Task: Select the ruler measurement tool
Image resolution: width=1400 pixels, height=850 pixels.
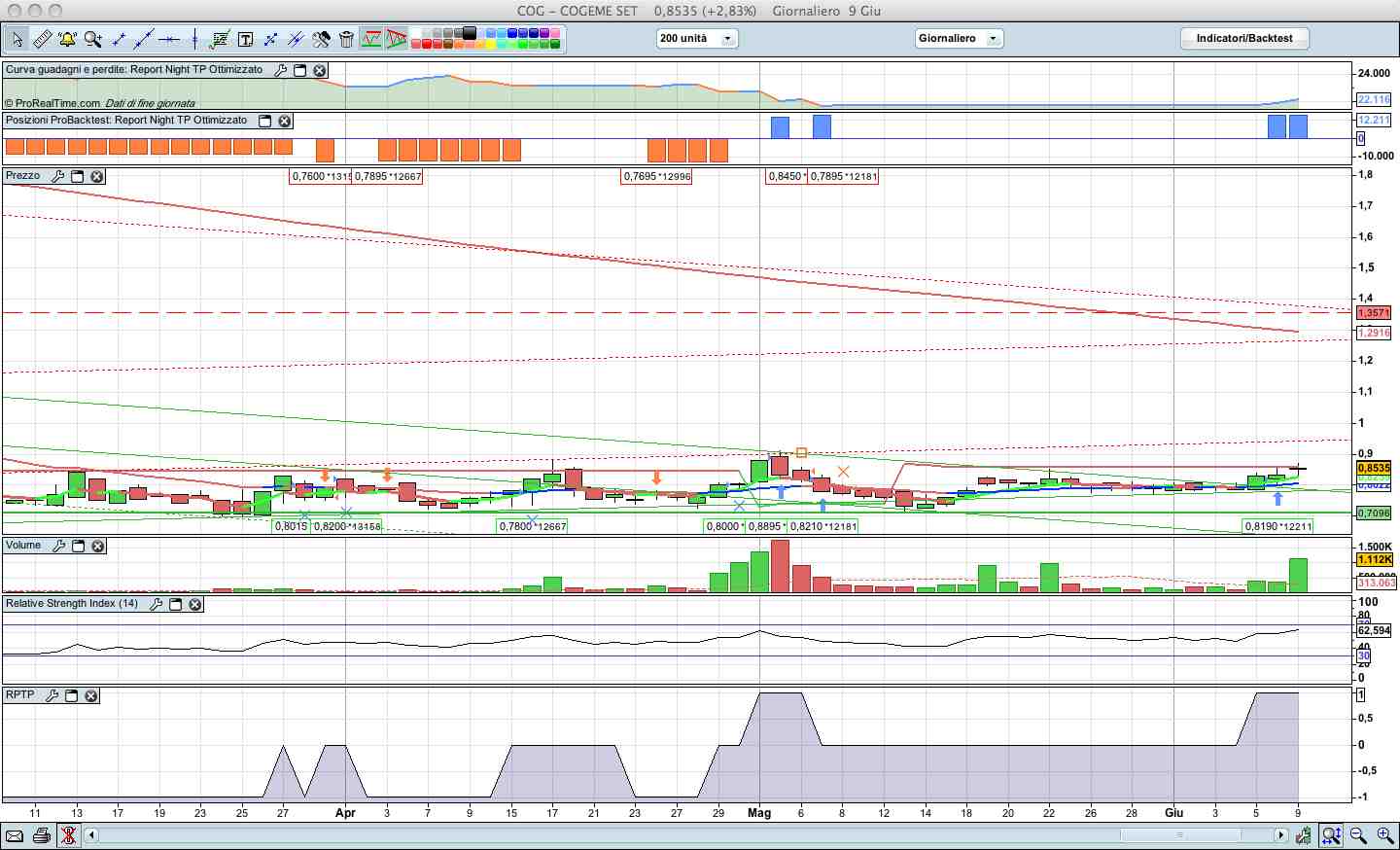Action: tap(42, 39)
